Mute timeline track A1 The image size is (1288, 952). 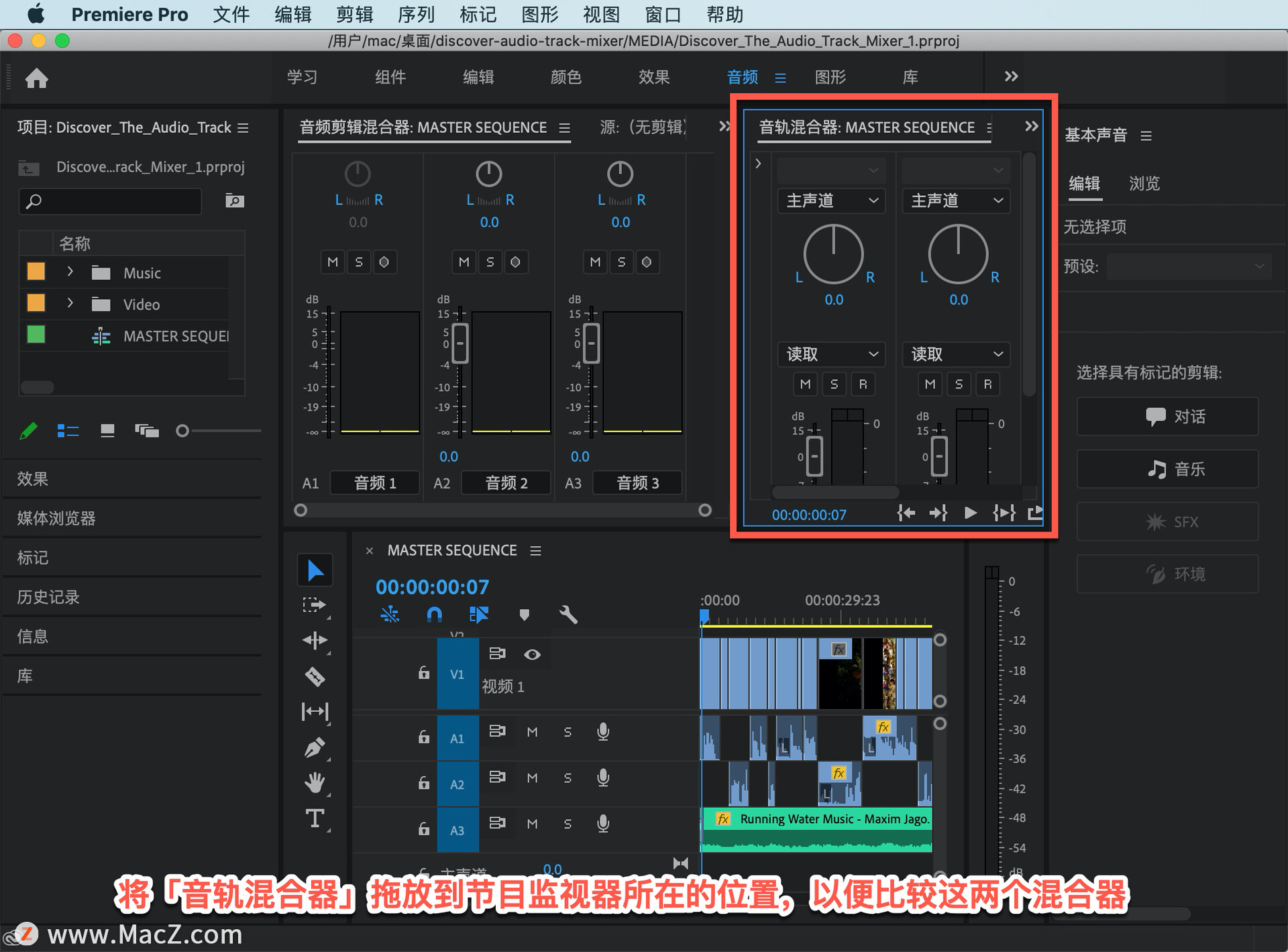coord(532,732)
